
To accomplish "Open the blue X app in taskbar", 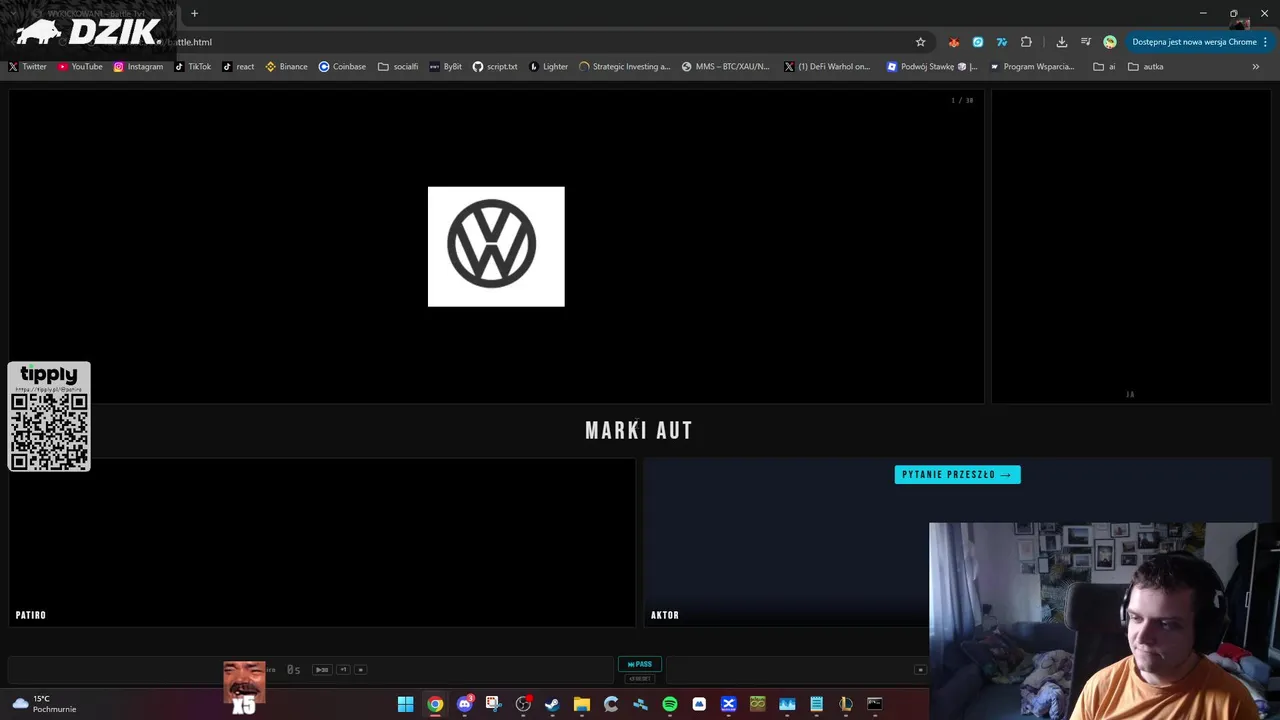I will tap(728, 704).
